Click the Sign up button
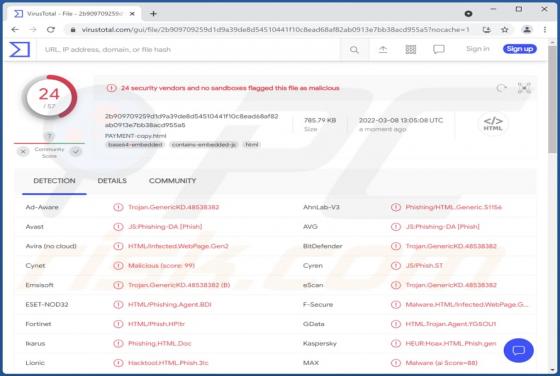560x376 pixels. click(x=520, y=49)
